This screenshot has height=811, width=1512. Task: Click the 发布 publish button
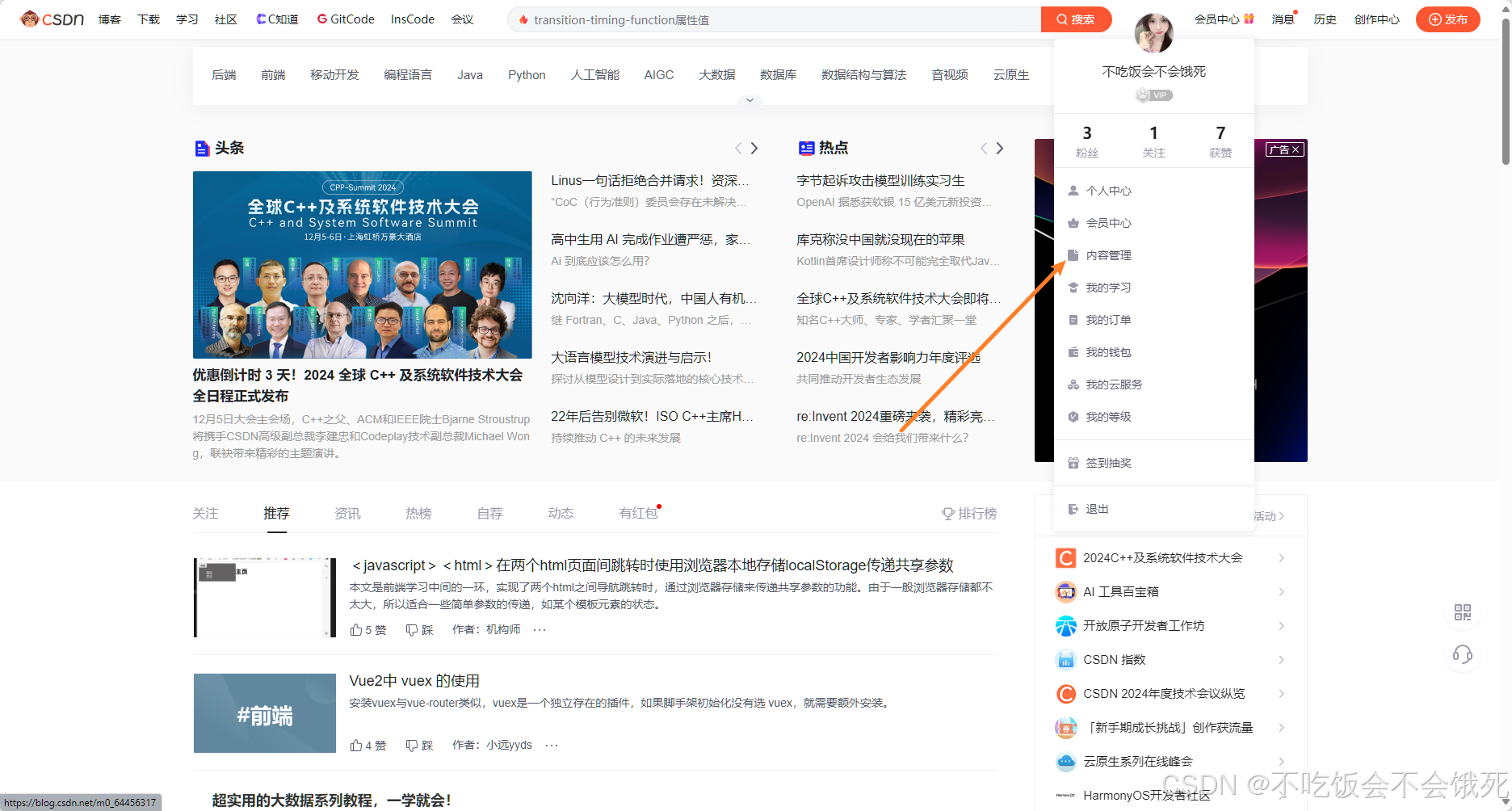tap(1448, 19)
